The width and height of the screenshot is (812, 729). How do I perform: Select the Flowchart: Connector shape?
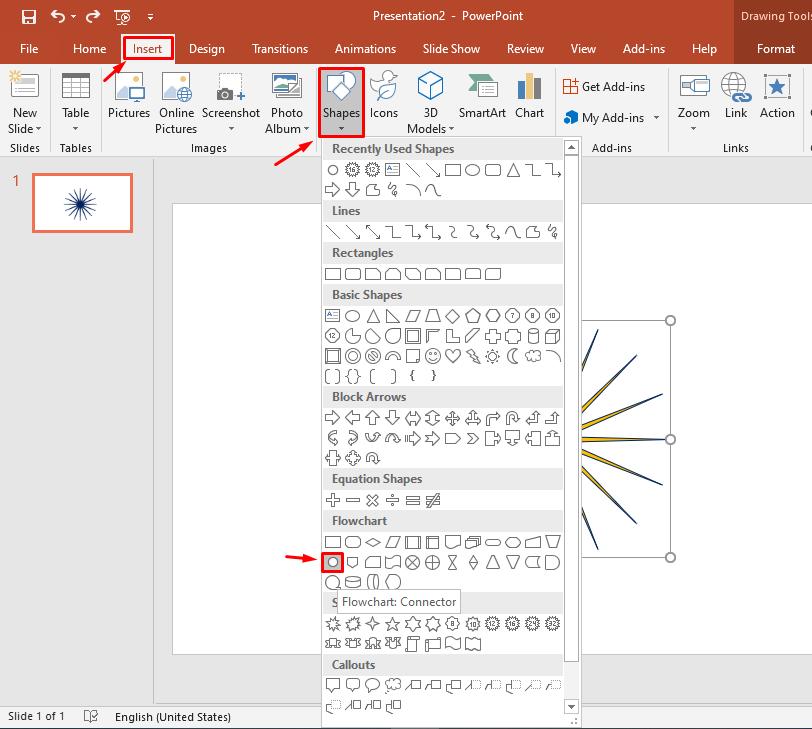click(x=334, y=561)
